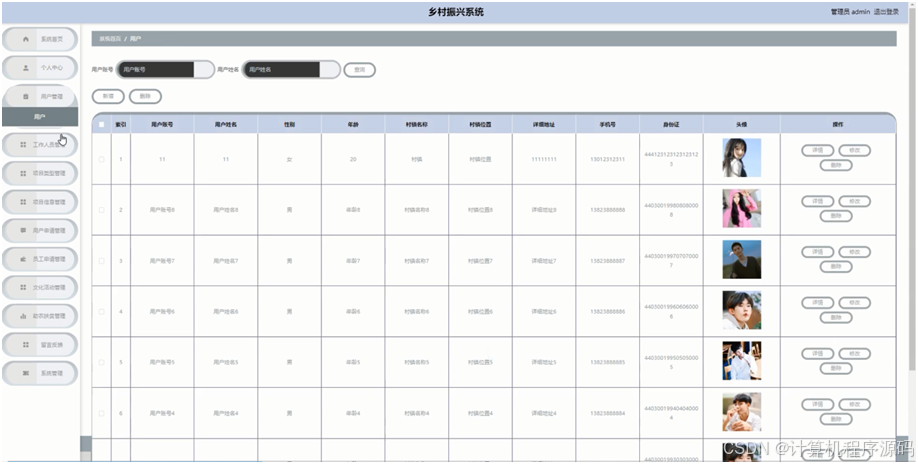Expand the 用户申请管理 menu

coord(40,231)
